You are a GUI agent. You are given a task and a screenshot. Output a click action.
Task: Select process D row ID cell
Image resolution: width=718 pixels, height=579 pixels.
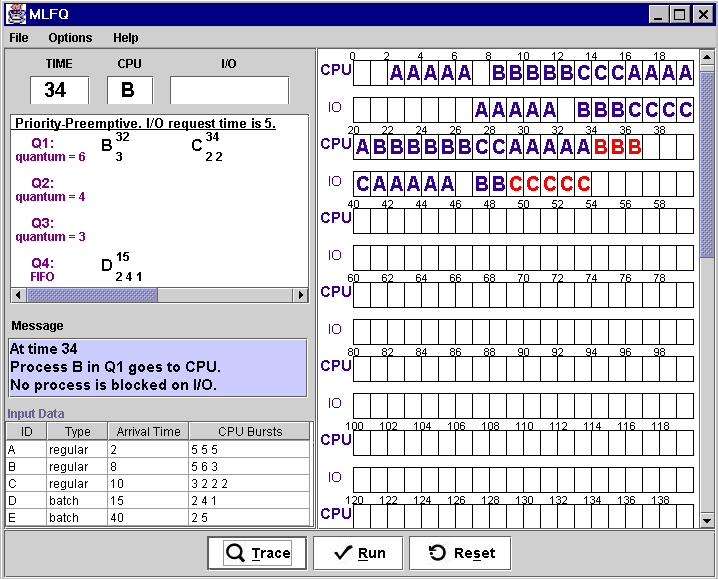[27, 500]
